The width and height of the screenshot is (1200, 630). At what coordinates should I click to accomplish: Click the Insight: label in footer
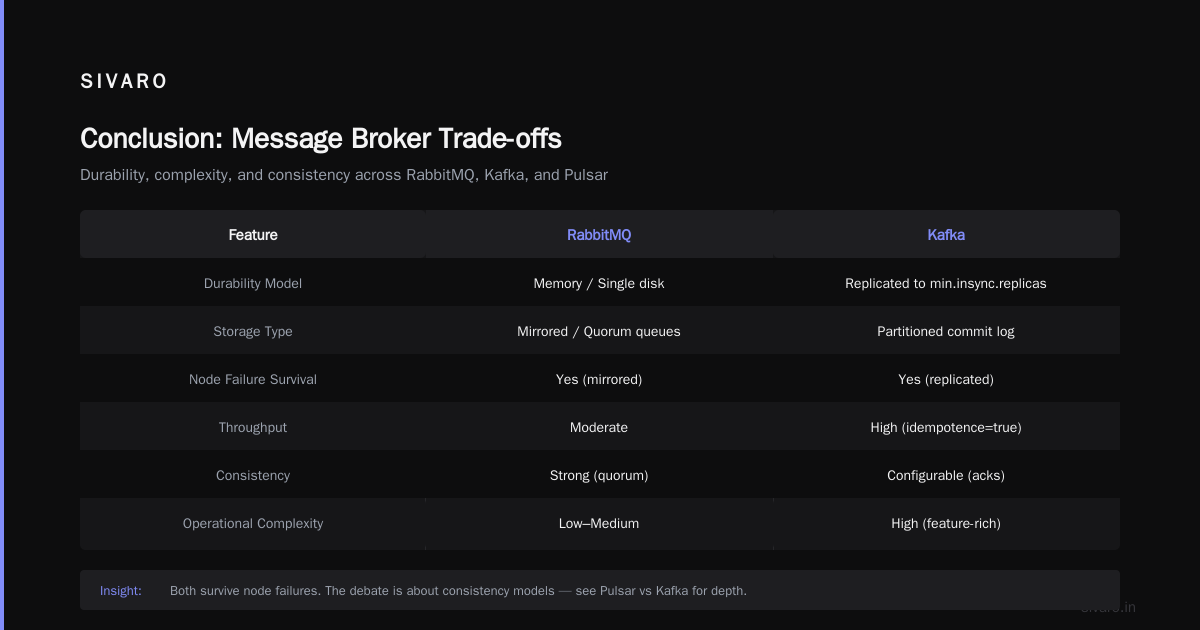pyautogui.click(x=121, y=591)
